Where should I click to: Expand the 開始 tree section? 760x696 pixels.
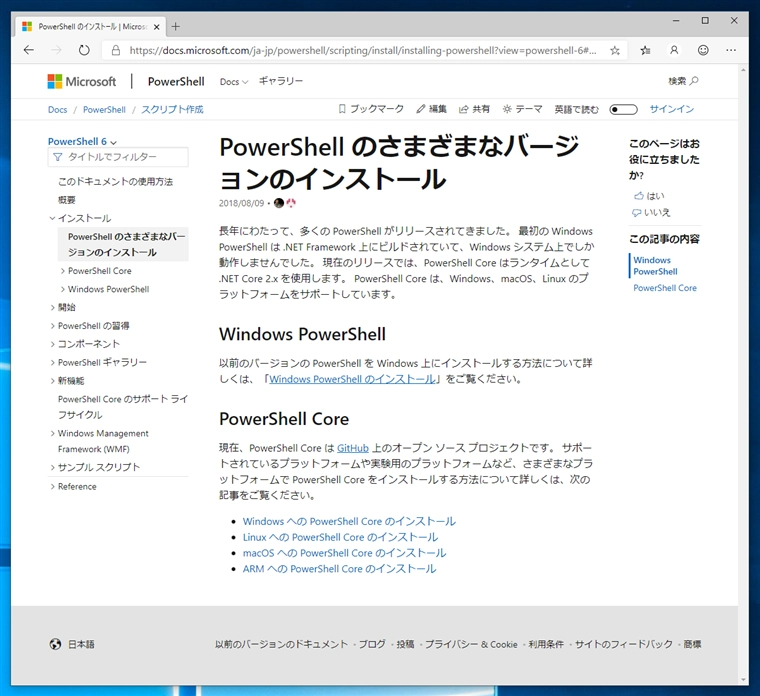point(52,307)
